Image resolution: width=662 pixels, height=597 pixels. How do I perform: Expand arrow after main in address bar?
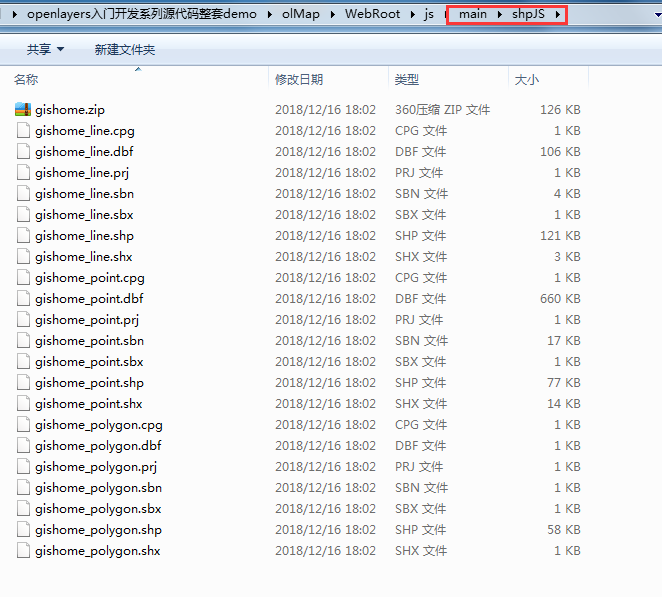[499, 14]
